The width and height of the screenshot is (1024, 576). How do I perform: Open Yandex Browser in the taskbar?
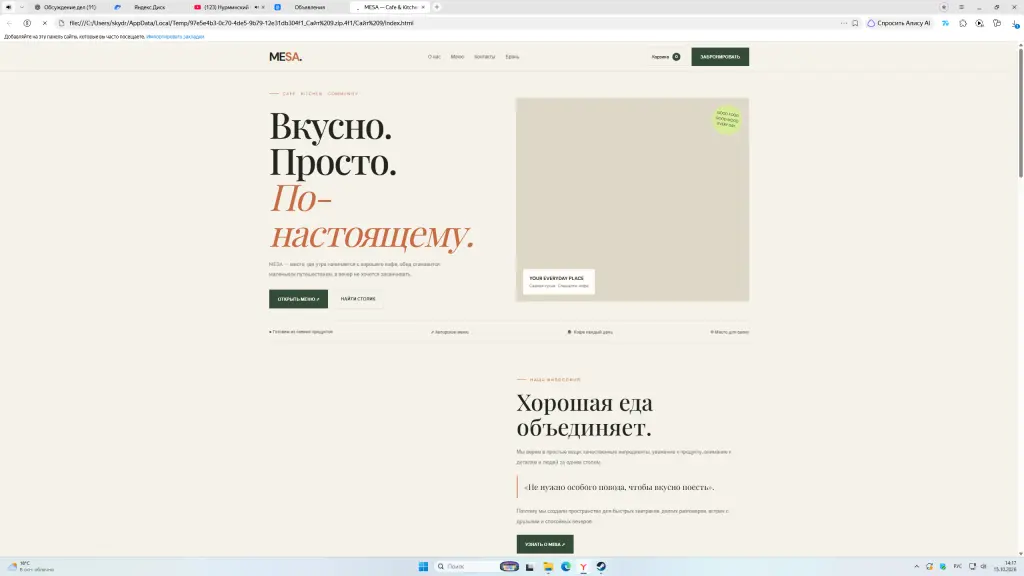coord(583,566)
